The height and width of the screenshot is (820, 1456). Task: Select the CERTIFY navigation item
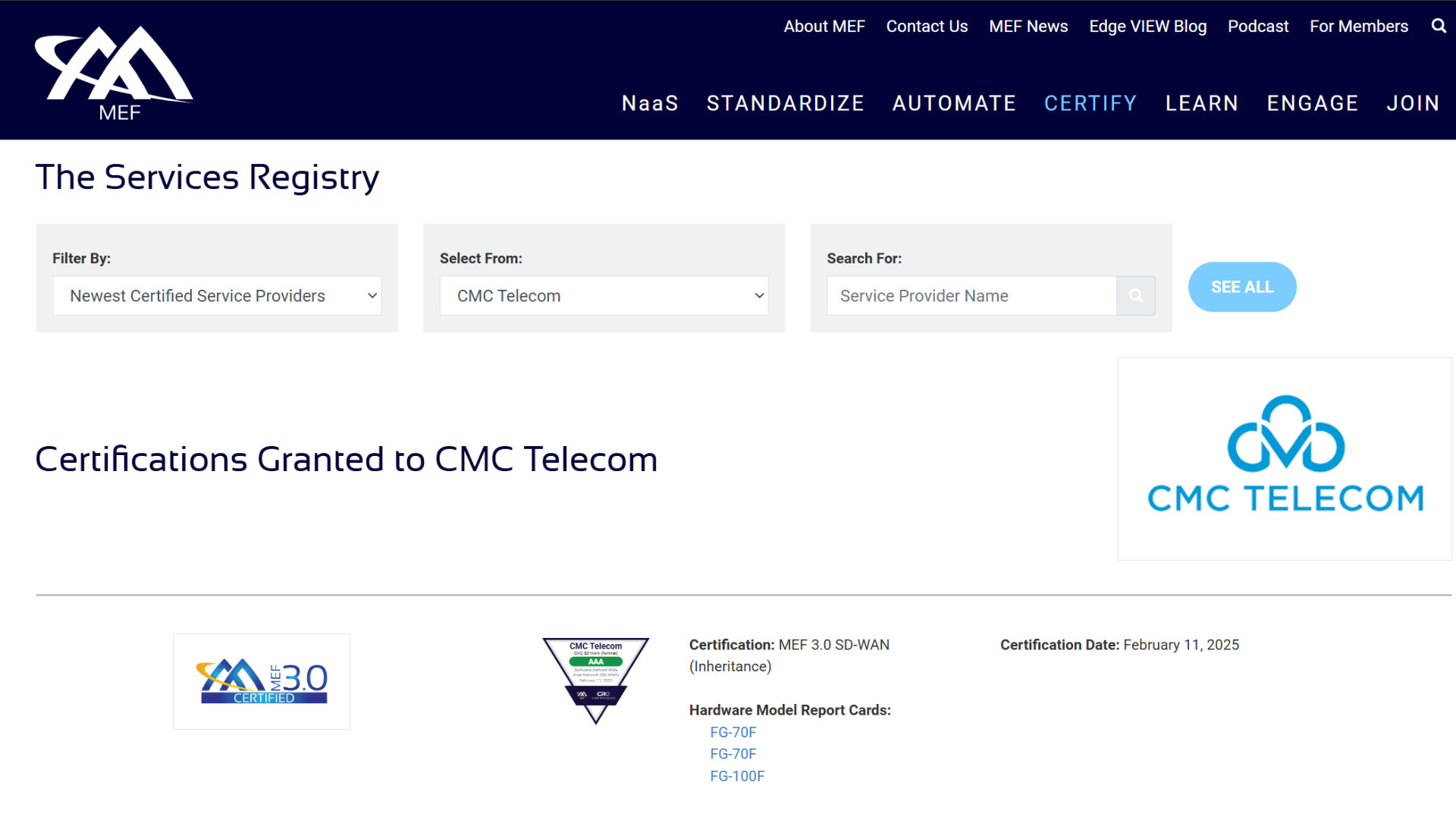(1090, 103)
